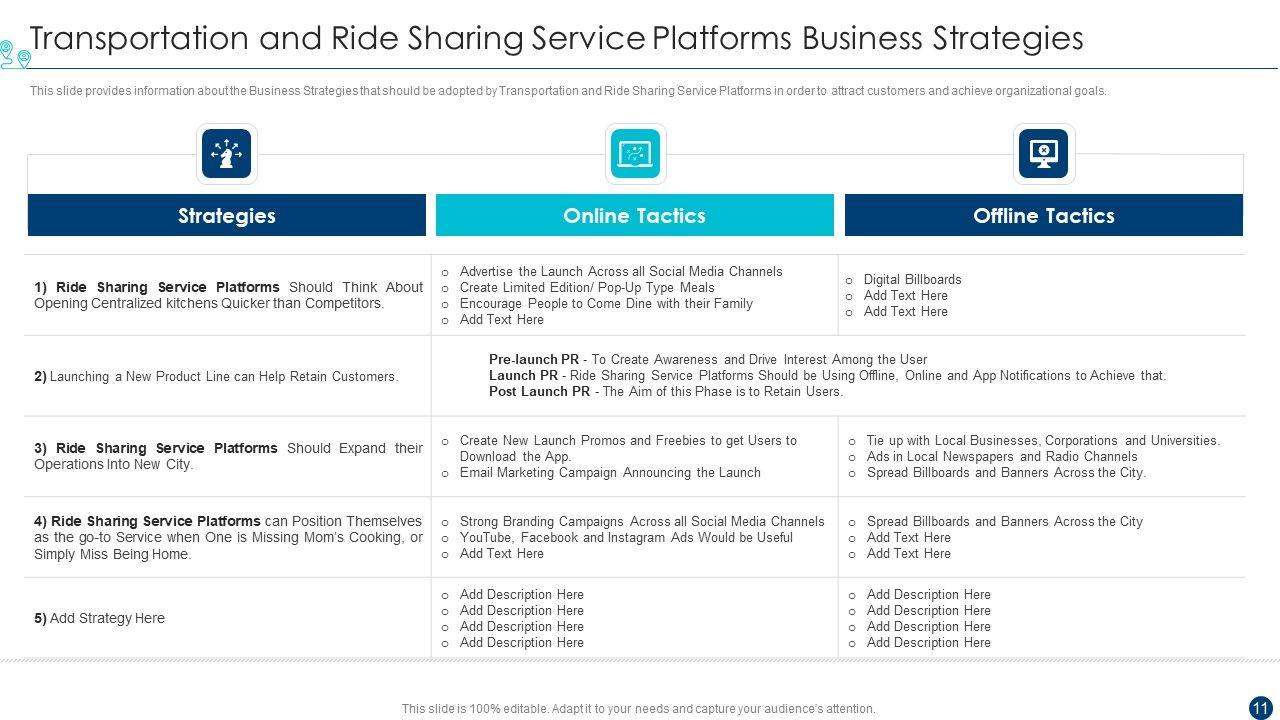Select strategy 1 about opening centralized kitchens
1280x720 pixels.
click(x=228, y=295)
